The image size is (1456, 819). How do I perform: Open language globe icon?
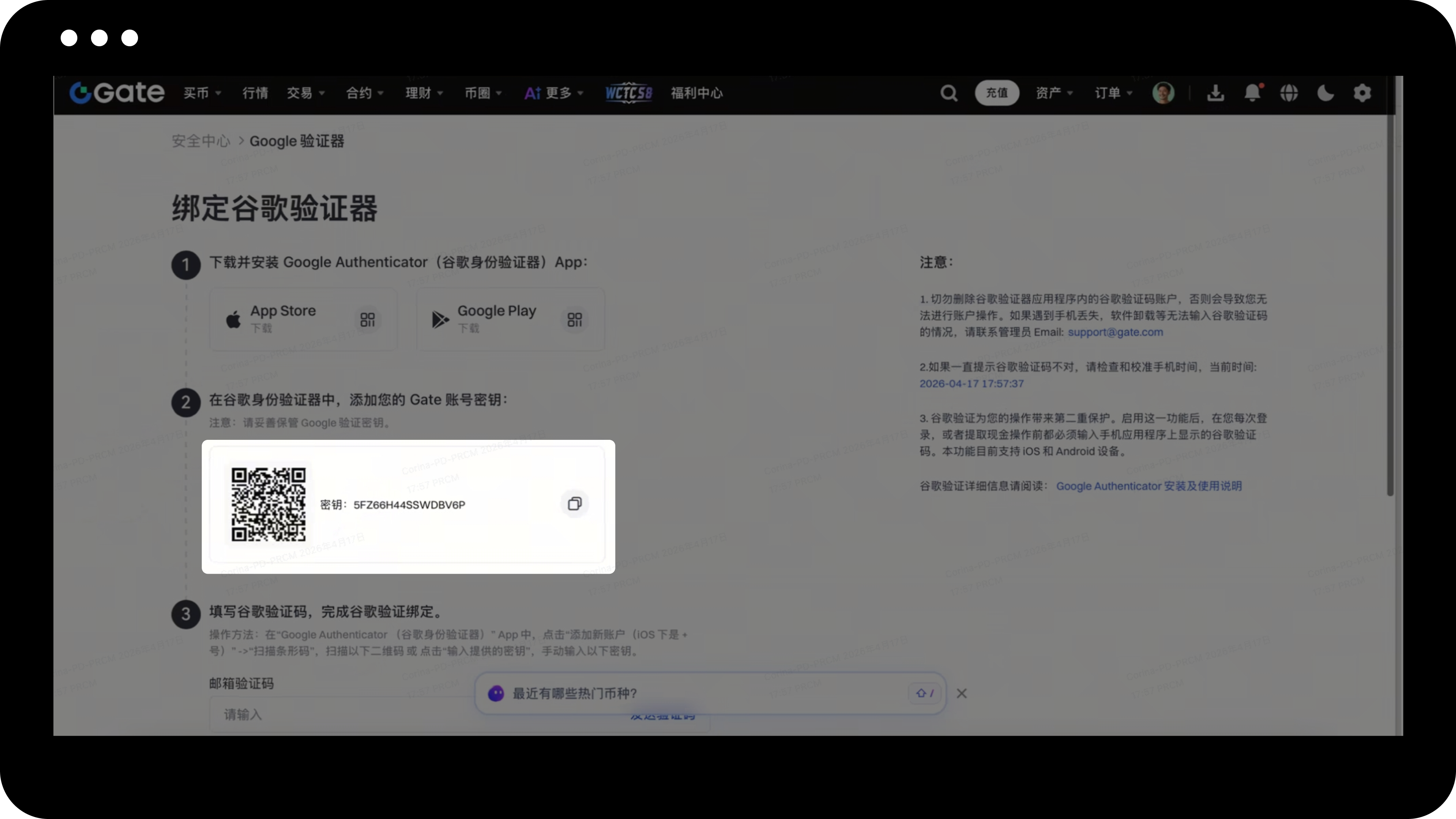(x=1289, y=93)
